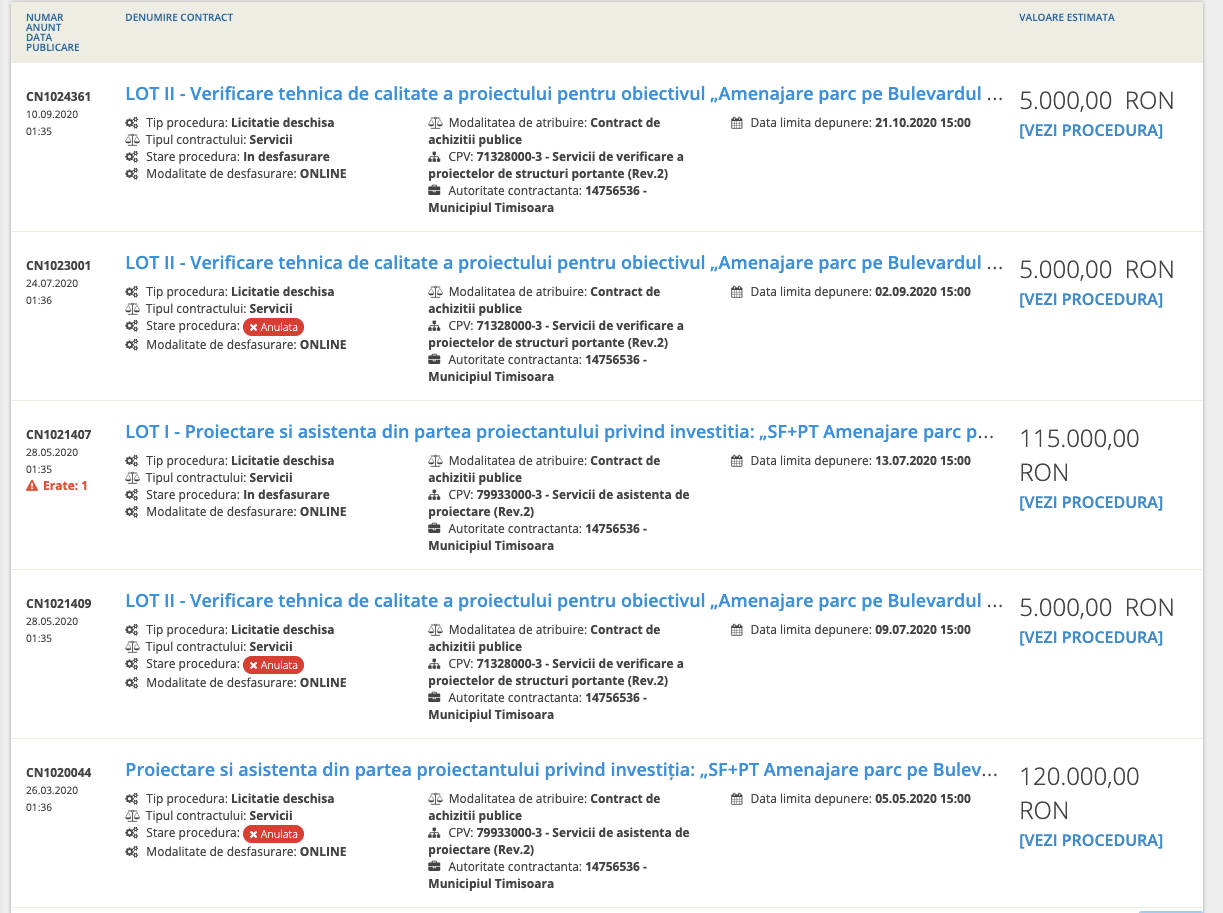Image resolution: width=1223 pixels, height=913 pixels.
Task: Click the red warning triangle near Erate: 1
Action: click(x=33, y=486)
